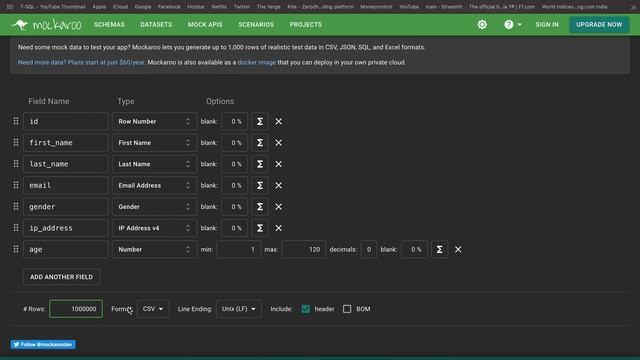Open the DATASETS menu
The height and width of the screenshot is (360, 640).
click(x=156, y=24)
